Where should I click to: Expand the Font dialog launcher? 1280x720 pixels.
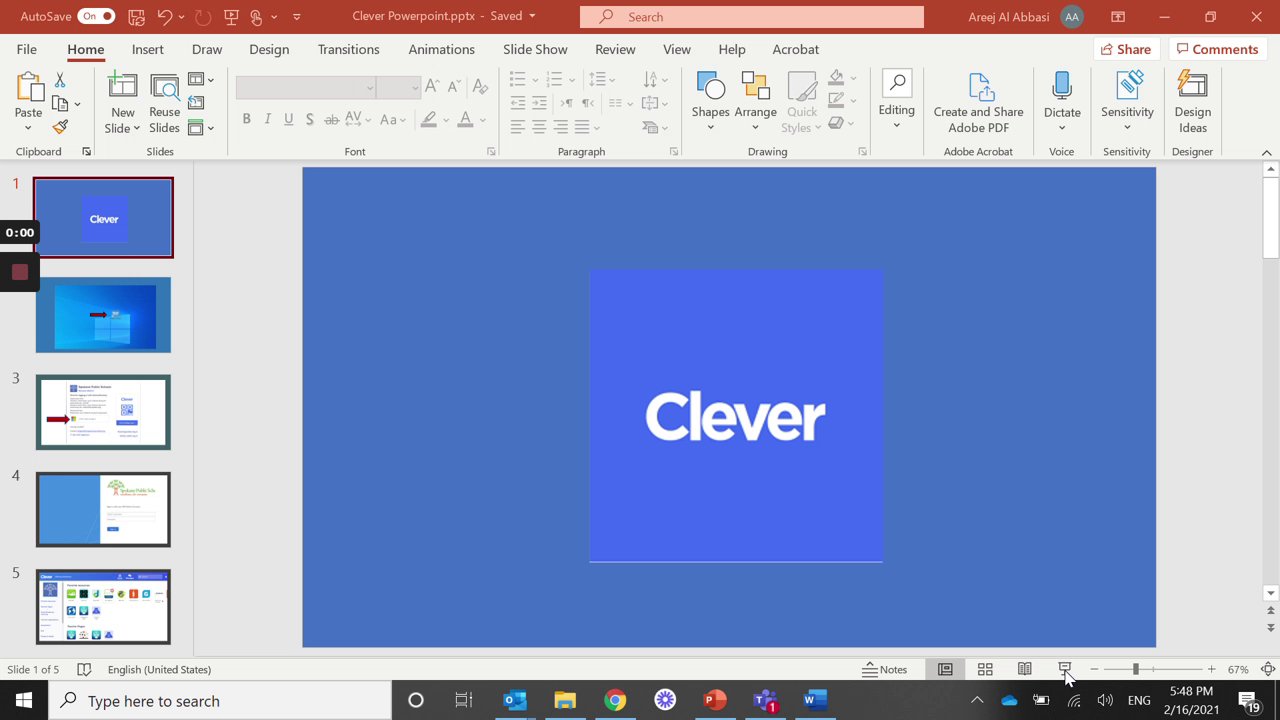pos(491,152)
